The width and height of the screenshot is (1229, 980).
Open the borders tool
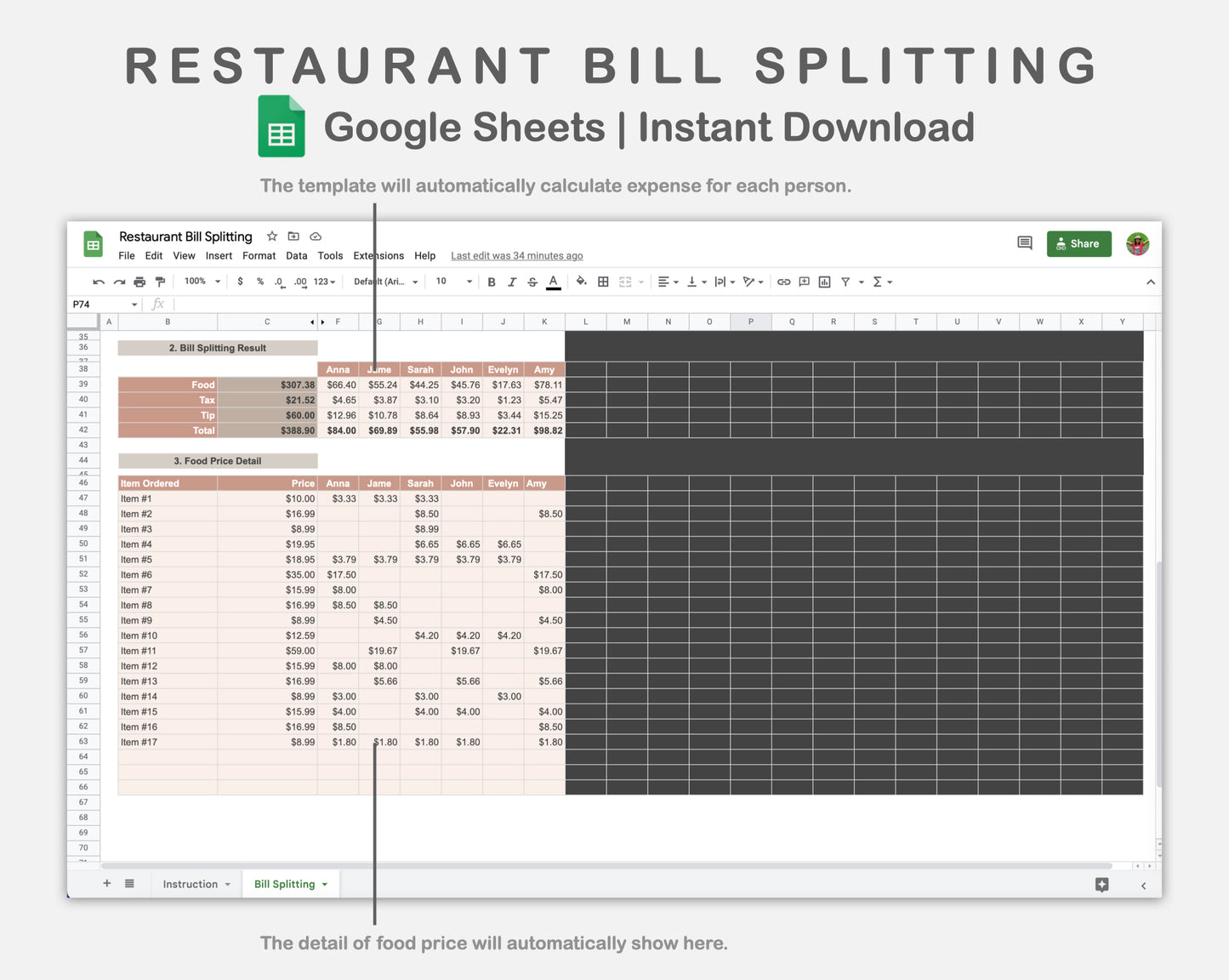point(603,282)
